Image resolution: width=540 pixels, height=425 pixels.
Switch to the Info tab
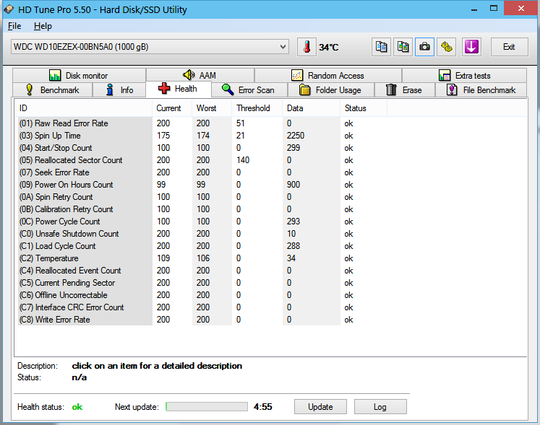coord(119,90)
